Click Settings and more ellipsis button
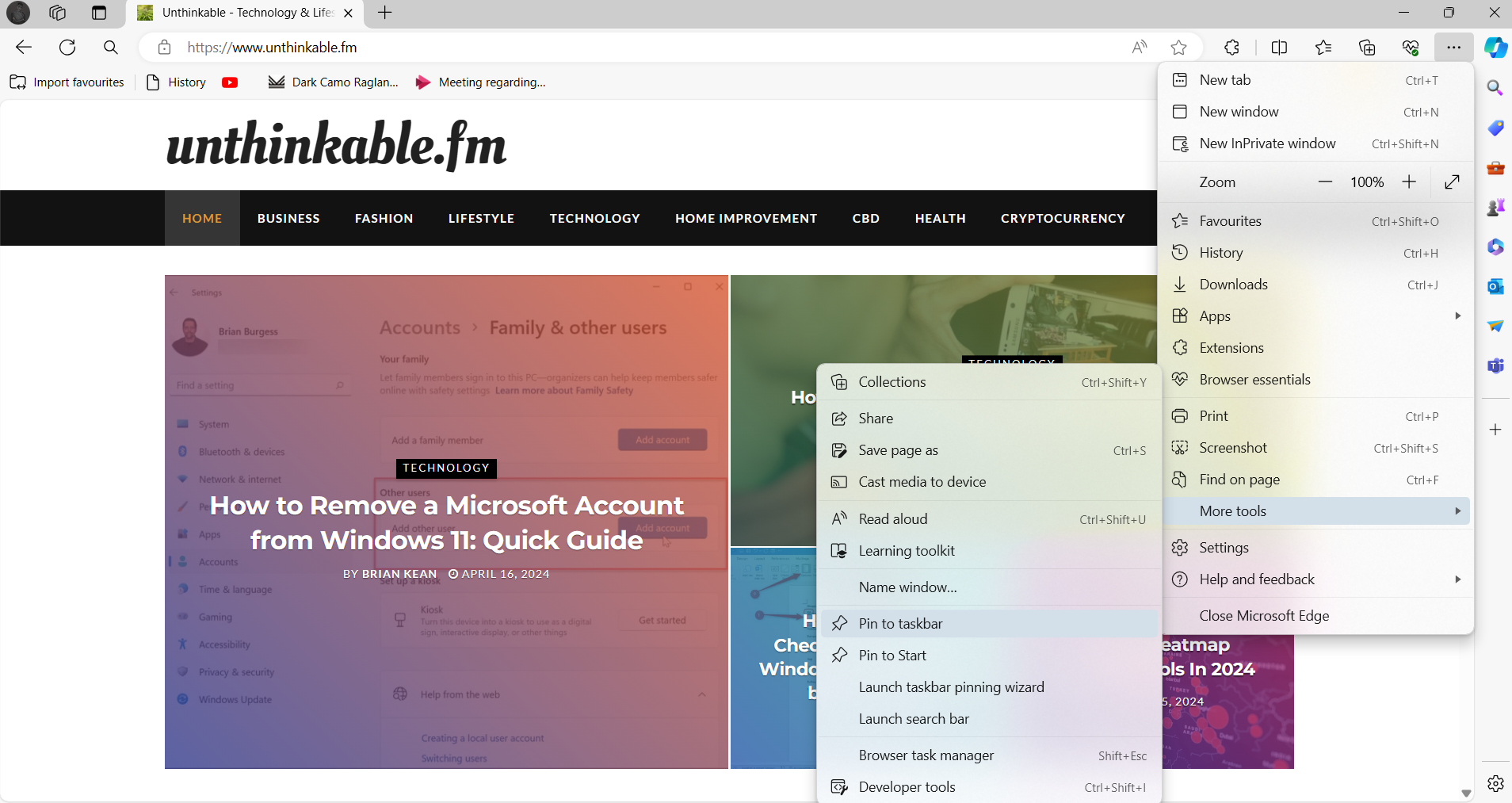This screenshot has height=803, width=1512. point(1453,48)
